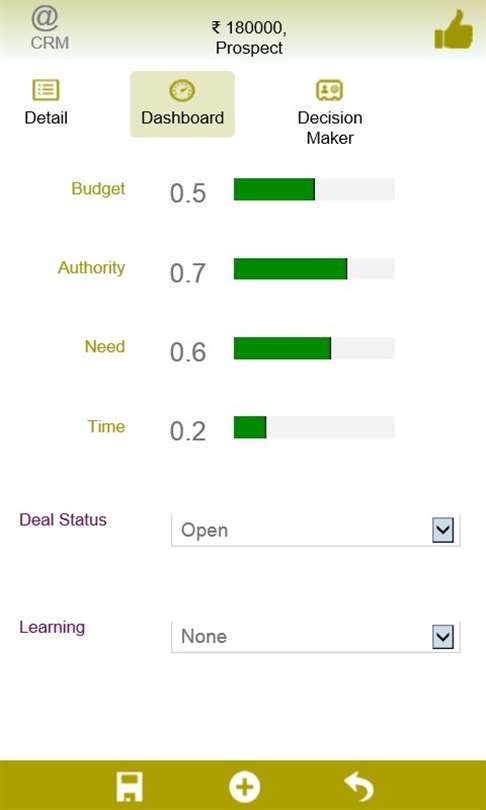486x810 pixels.
Task: Click the save floppy disk icon
Action: pos(129,787)
